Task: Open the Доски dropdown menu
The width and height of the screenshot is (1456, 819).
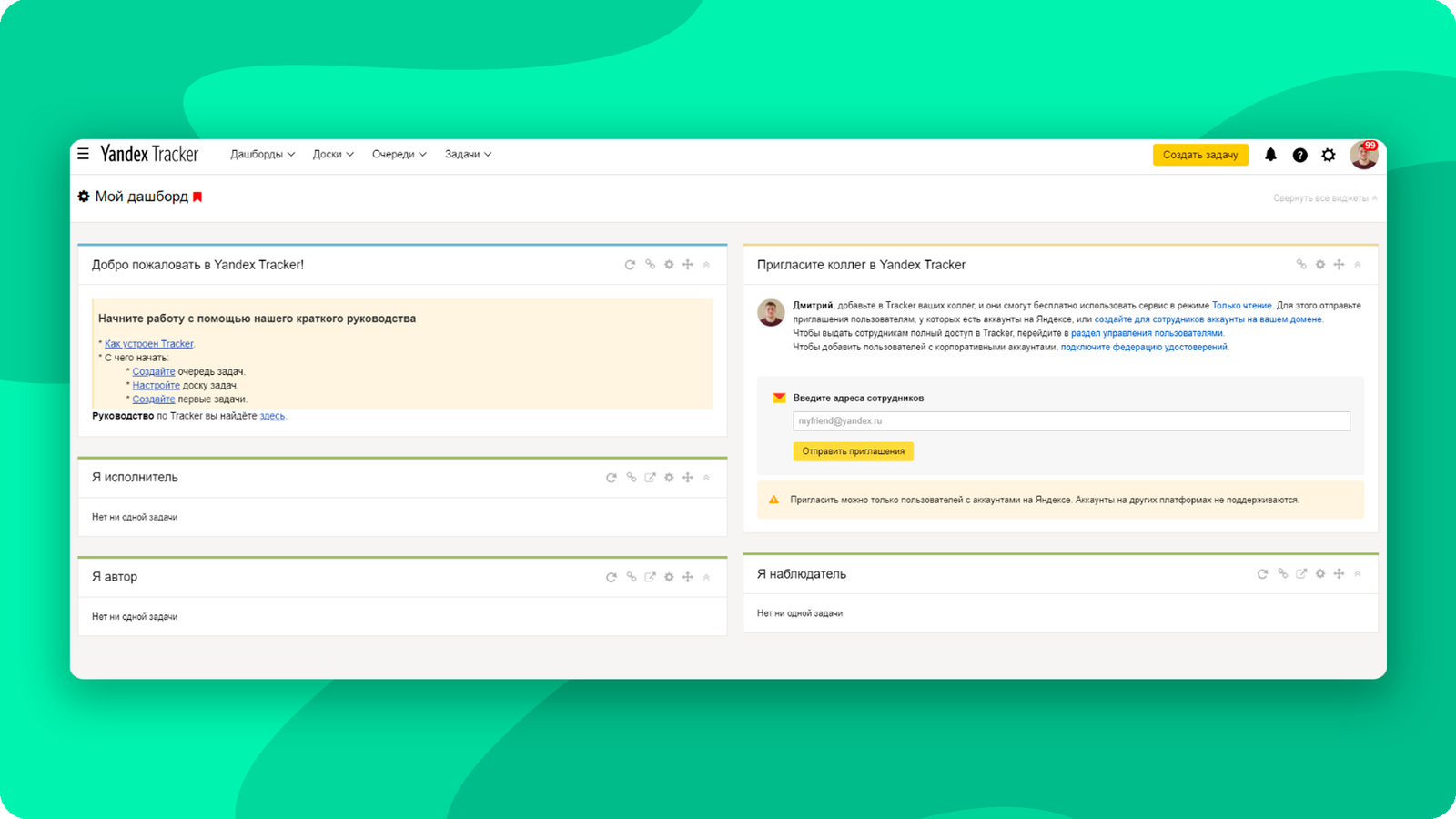Action: (x=333, y=155)
